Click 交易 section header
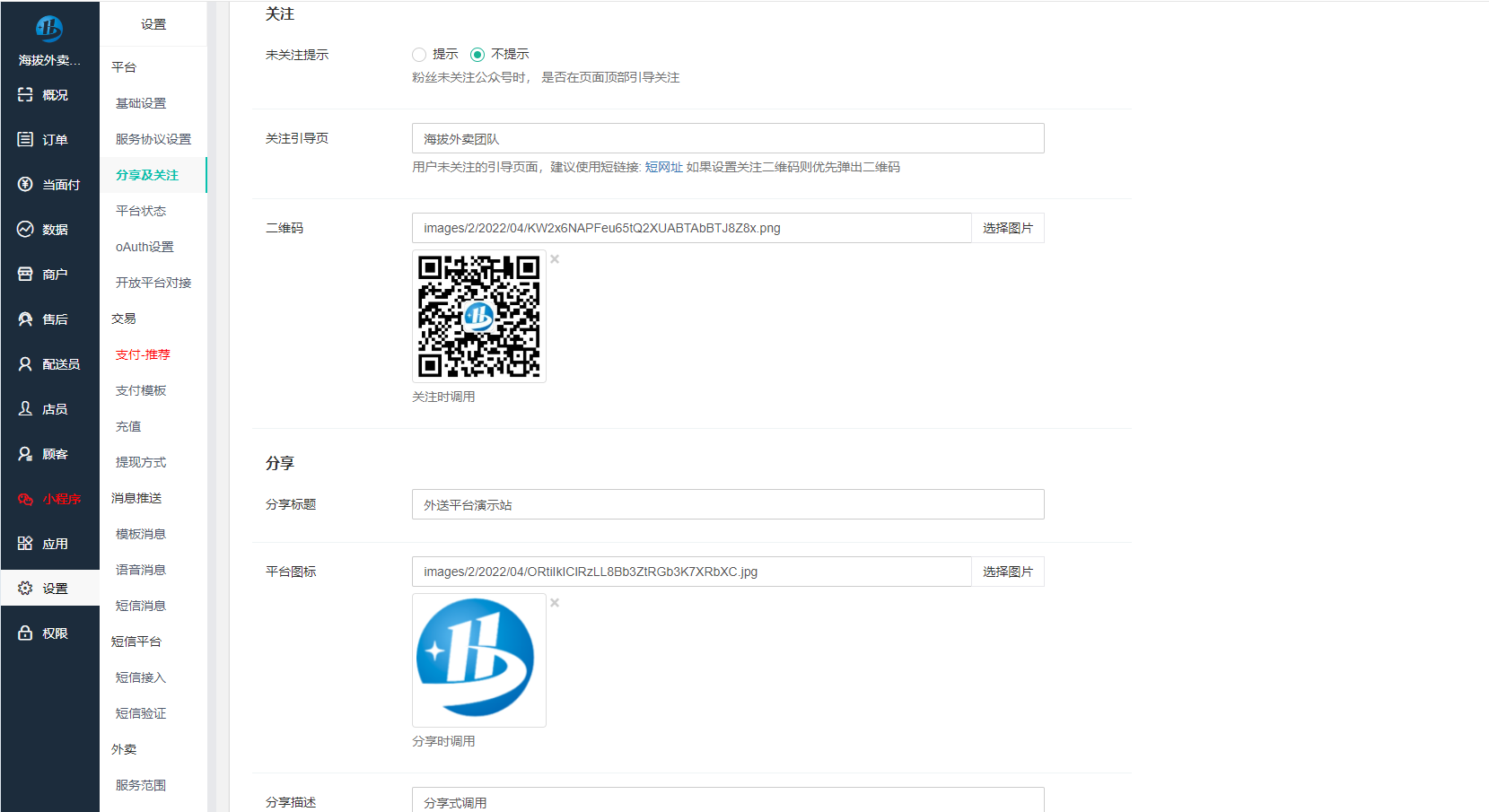Screen dimensions: 1489x812 pyautogui.click(x=124, y=319)
